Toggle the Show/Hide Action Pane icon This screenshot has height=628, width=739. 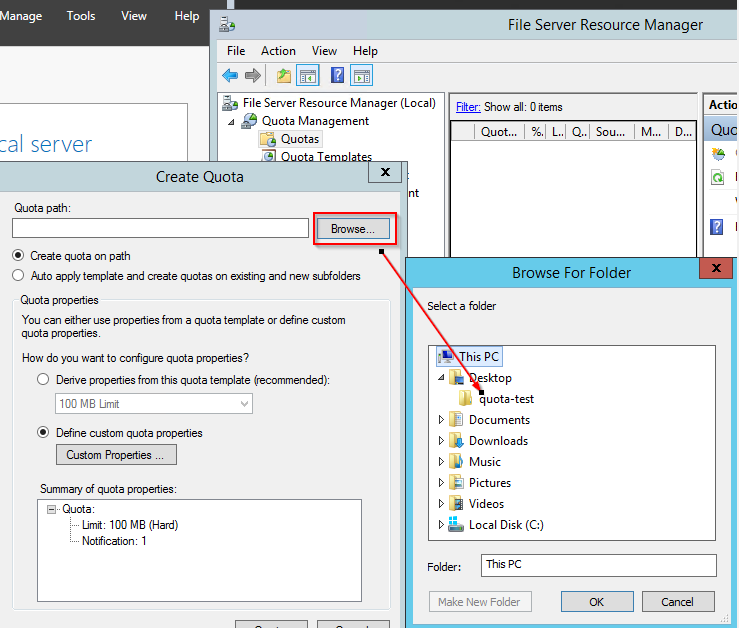pos(361,75)
